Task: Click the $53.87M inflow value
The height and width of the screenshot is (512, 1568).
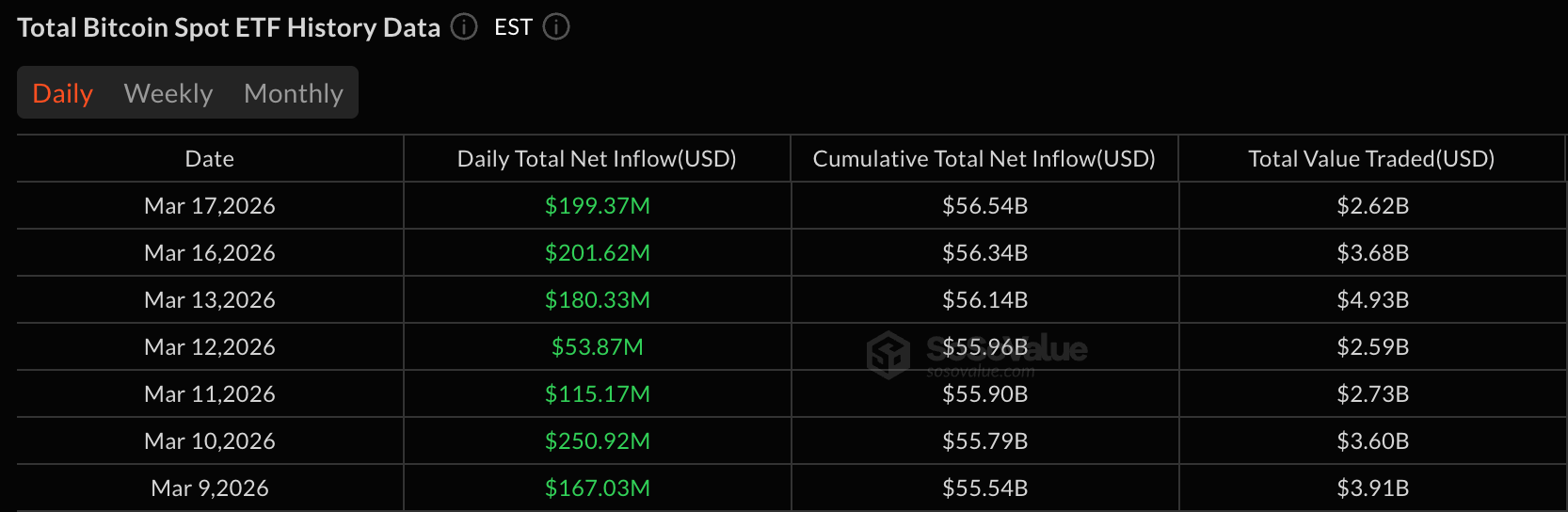Action: pyautogui.click(x=598, y=347)
